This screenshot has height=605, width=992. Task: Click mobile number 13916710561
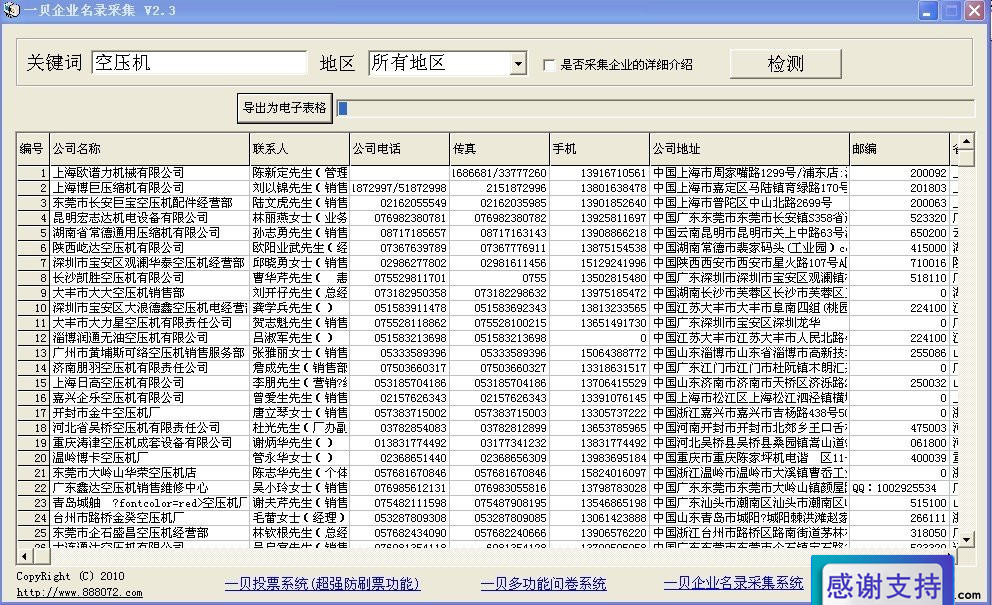(x=599, y=173)
